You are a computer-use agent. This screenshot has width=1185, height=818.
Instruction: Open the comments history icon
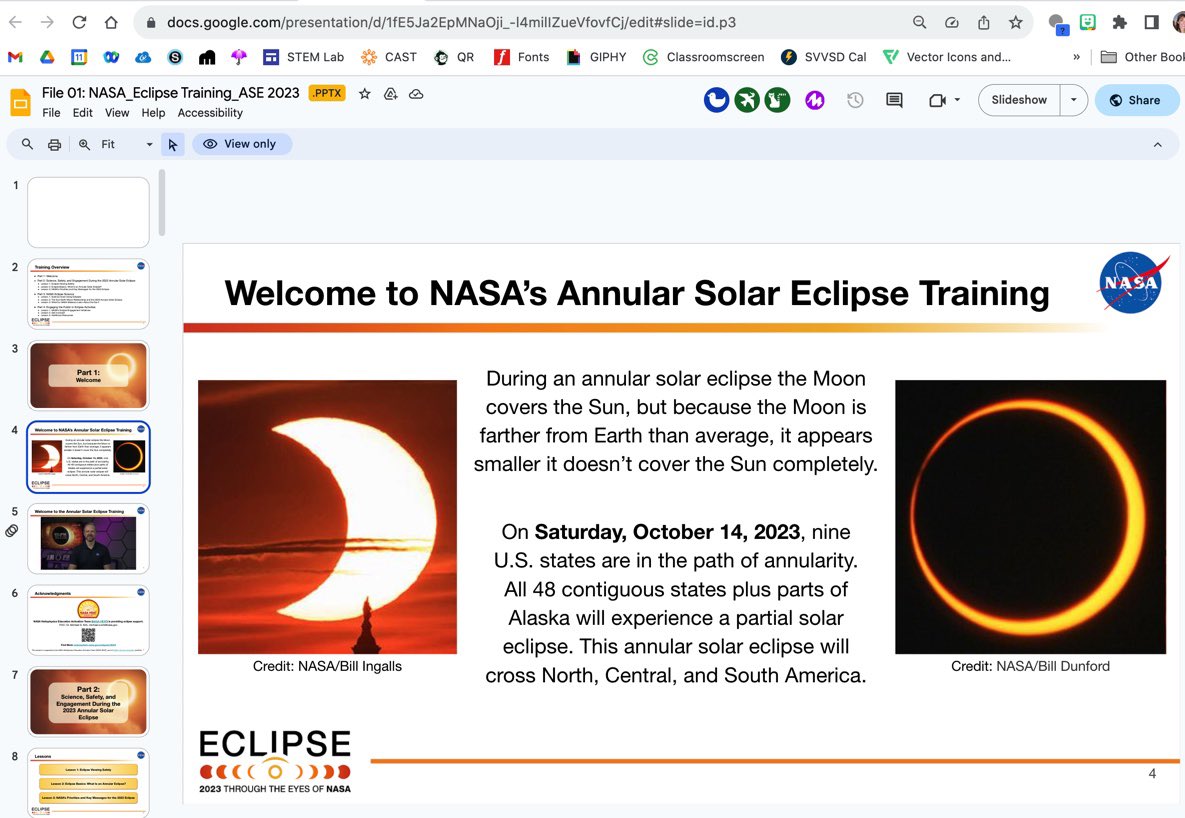point(894,100)
